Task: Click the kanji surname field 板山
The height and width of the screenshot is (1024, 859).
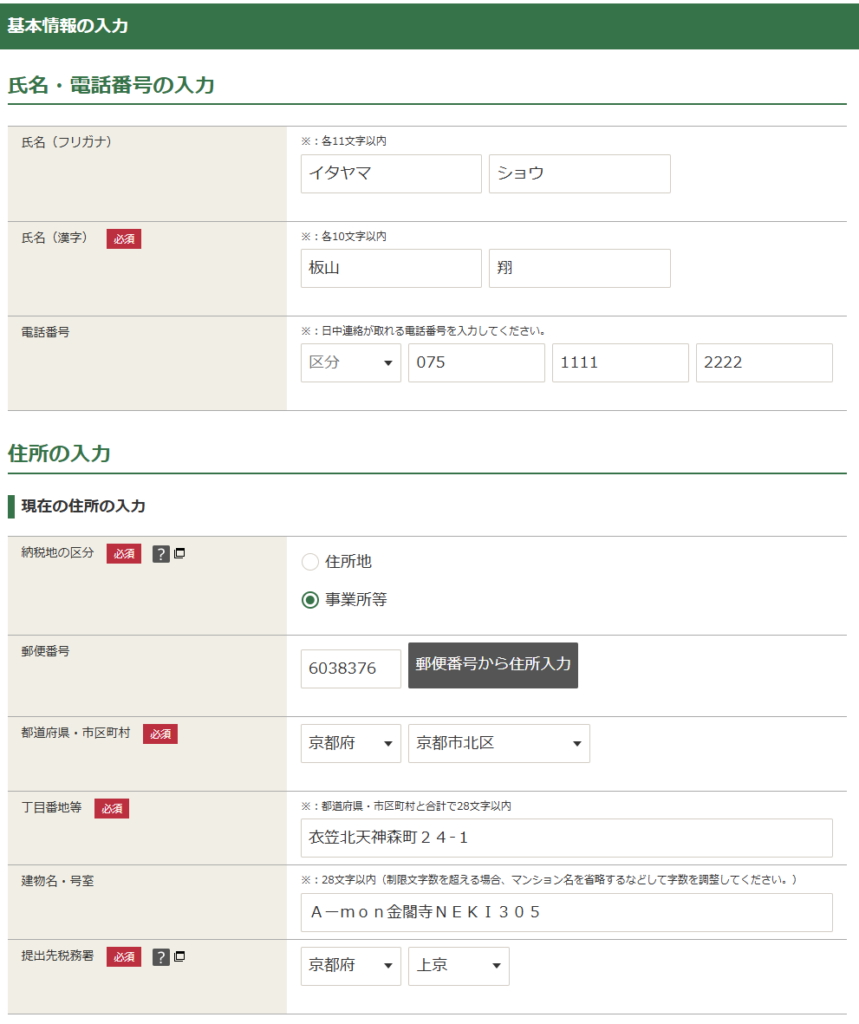Action: [x=390, y=268]
